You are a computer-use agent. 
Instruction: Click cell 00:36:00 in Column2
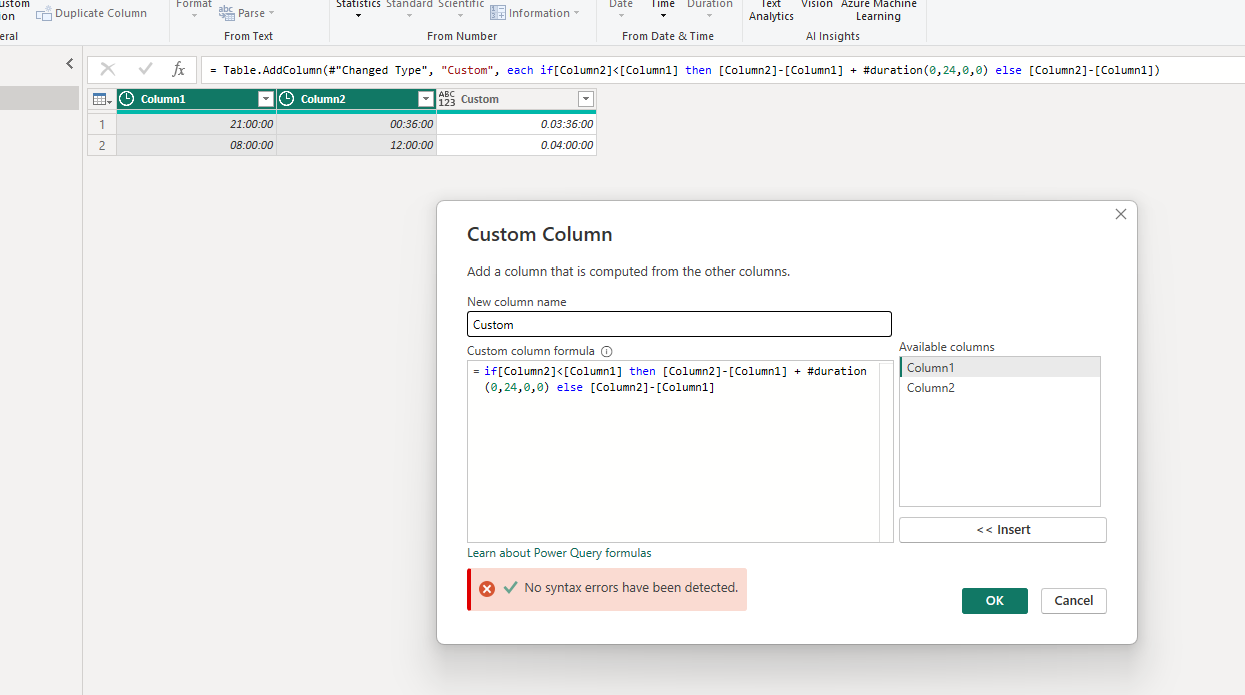click(357, 125)
